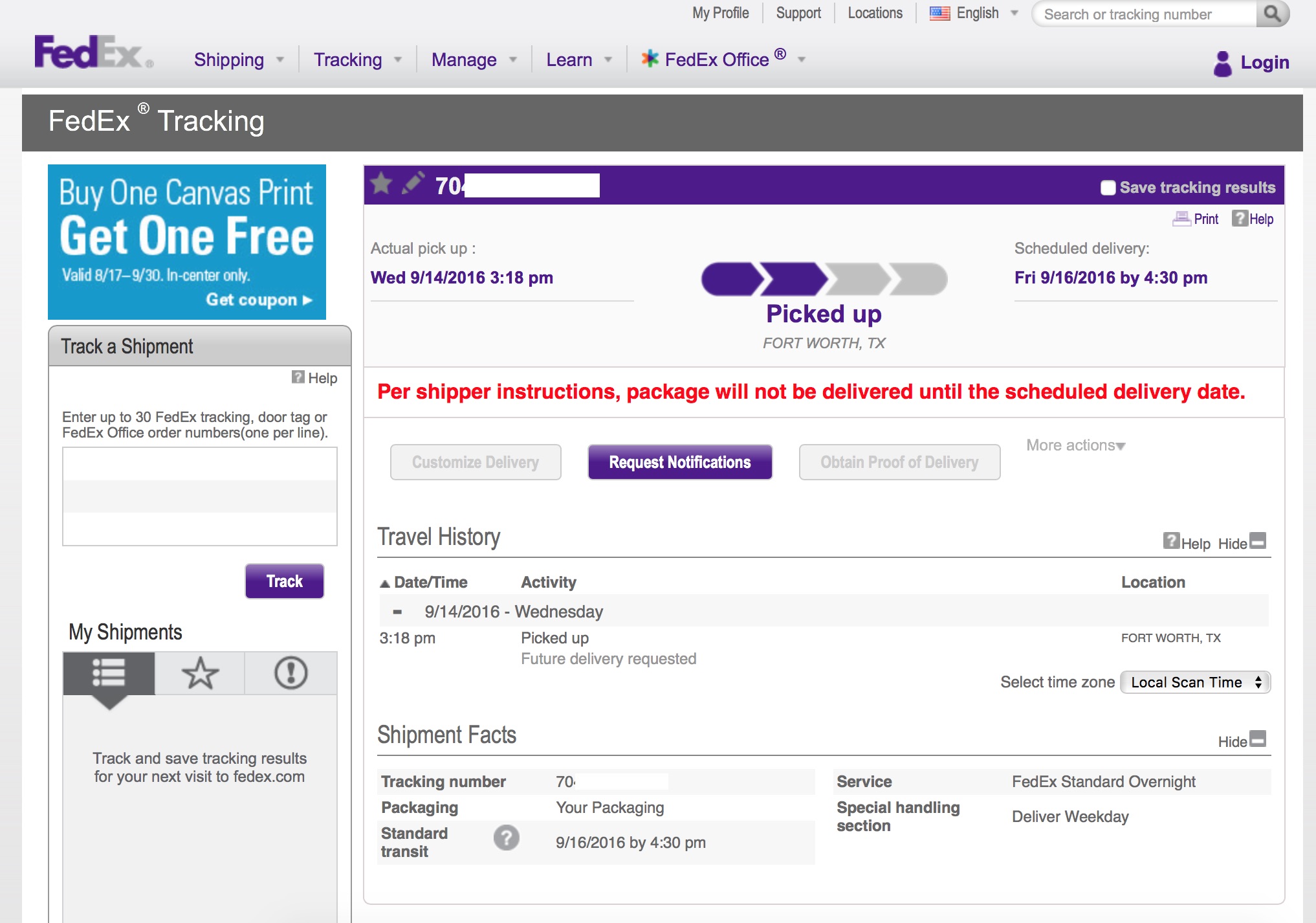Click the Request Notifications button
This screenshot has width=1316, height=923.
click(679, 462)
